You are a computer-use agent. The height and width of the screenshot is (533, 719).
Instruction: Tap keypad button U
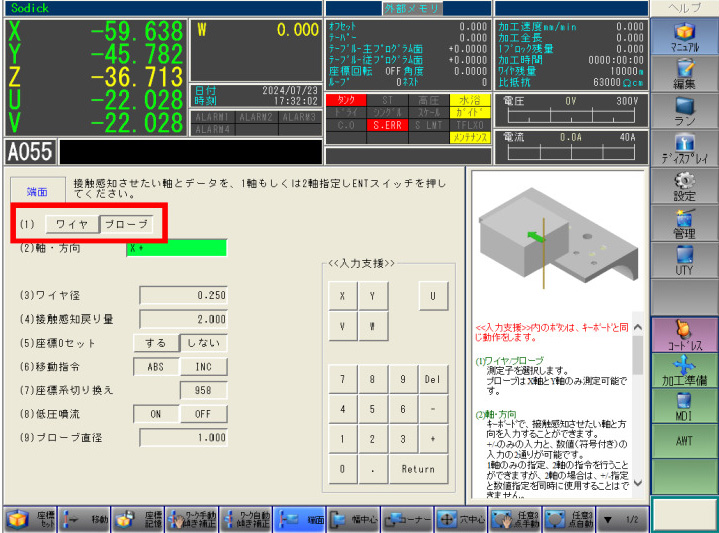tap(433, 296)
